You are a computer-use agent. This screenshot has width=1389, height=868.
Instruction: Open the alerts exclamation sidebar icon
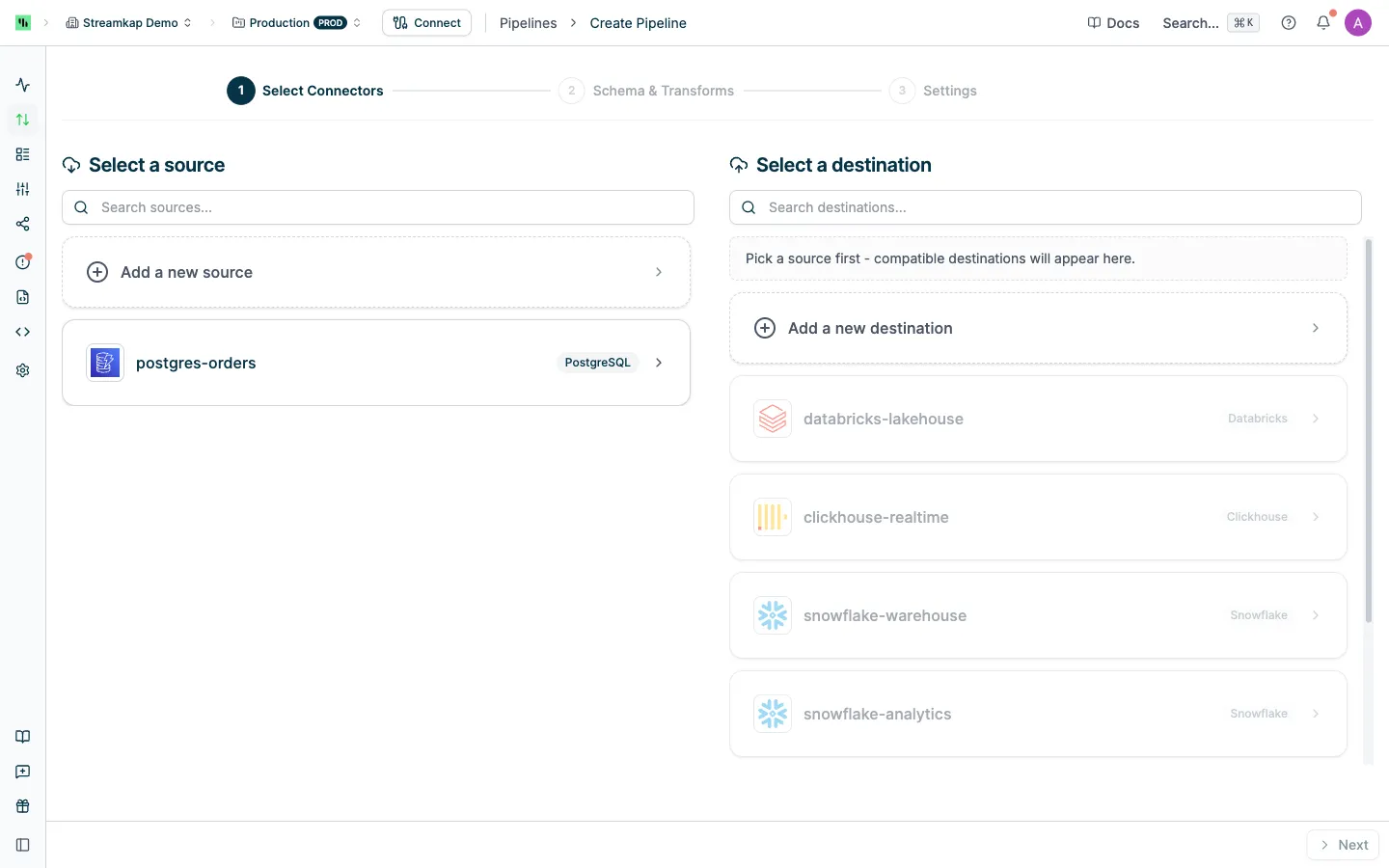point(23,262)
